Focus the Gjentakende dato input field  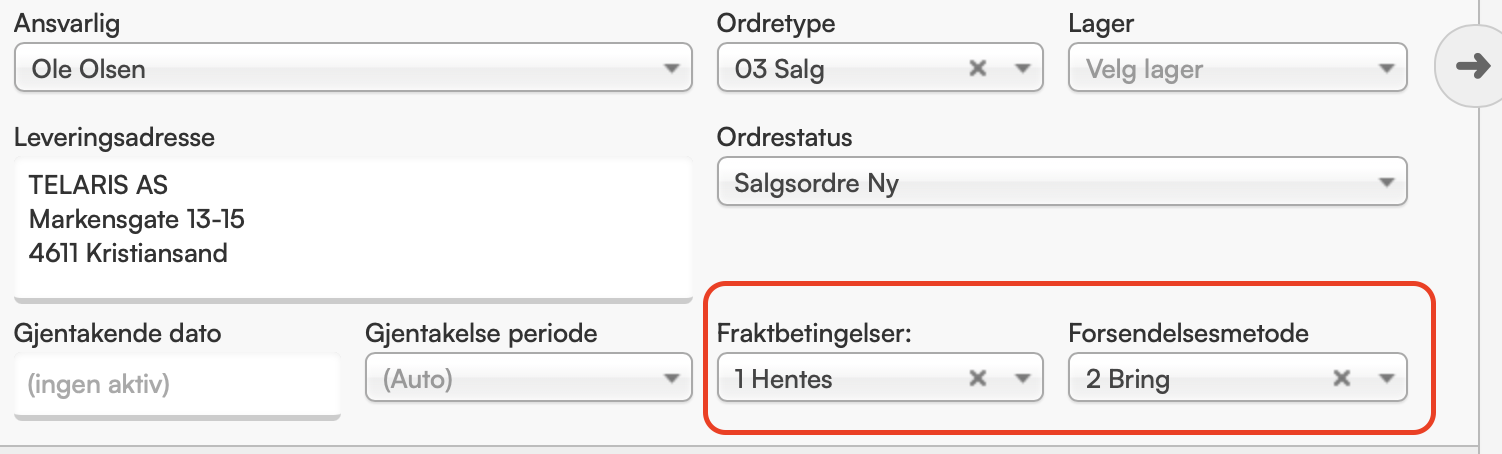pyautogui.click(x=176, y=383)
